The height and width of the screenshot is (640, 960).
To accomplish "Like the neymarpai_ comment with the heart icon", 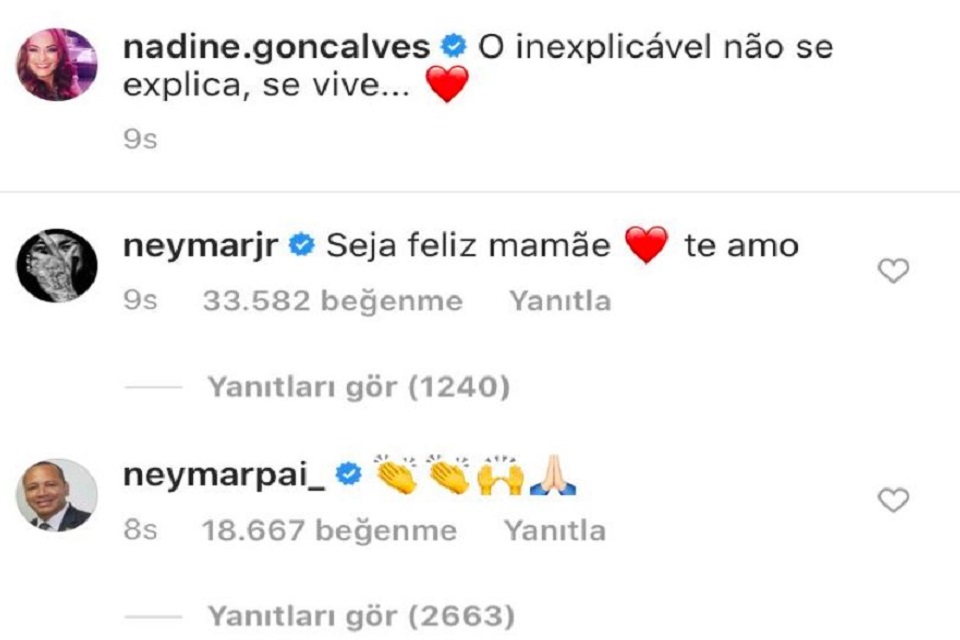I will click(x=893, y=500).
